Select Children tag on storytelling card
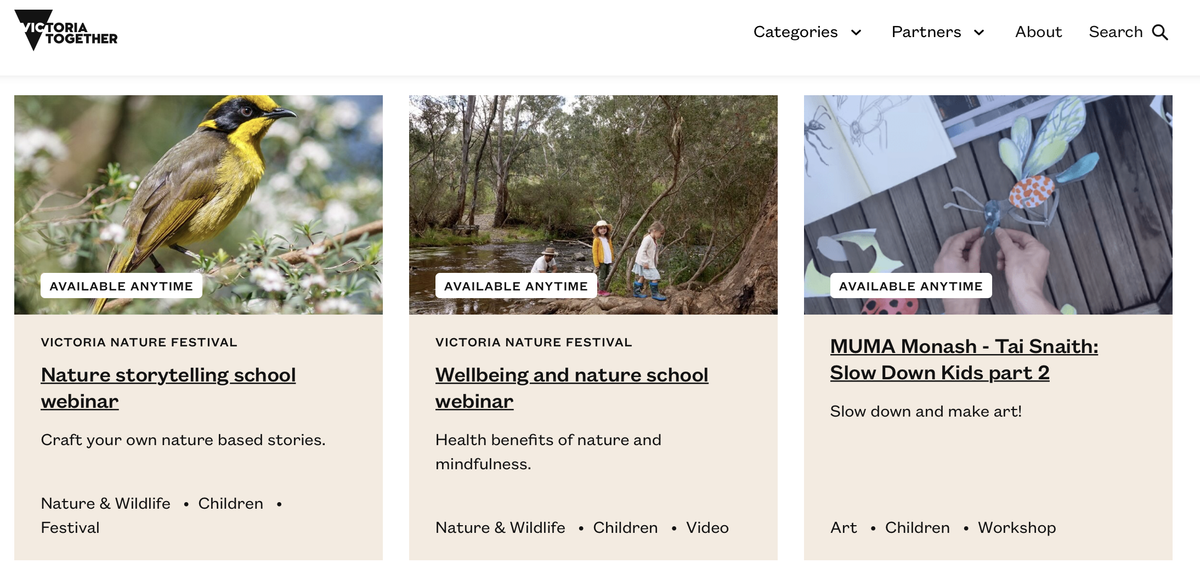The height and width of the screenshot is (582, 1200). pyautogui.click(x=230, y=503)
